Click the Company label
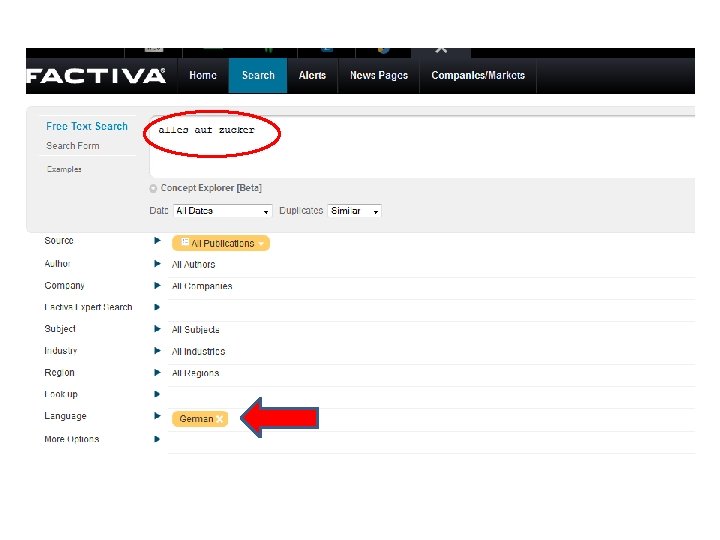The image size is (720, 540). click(x=64, y=286)
